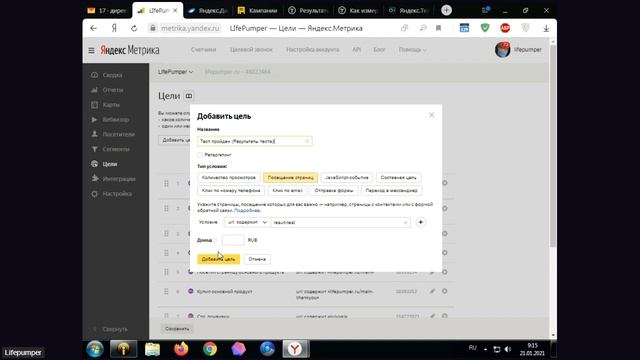This screenshot has width=640, height=360.
Task: Launch Chrome from the taskbar
Action: [210, 349]
